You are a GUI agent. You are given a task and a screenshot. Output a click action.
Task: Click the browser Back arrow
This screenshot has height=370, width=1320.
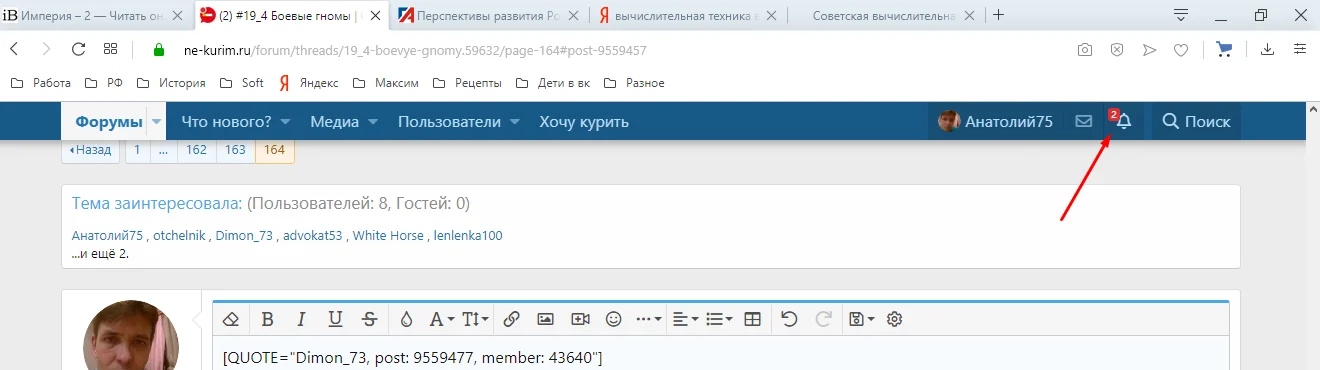15,49
